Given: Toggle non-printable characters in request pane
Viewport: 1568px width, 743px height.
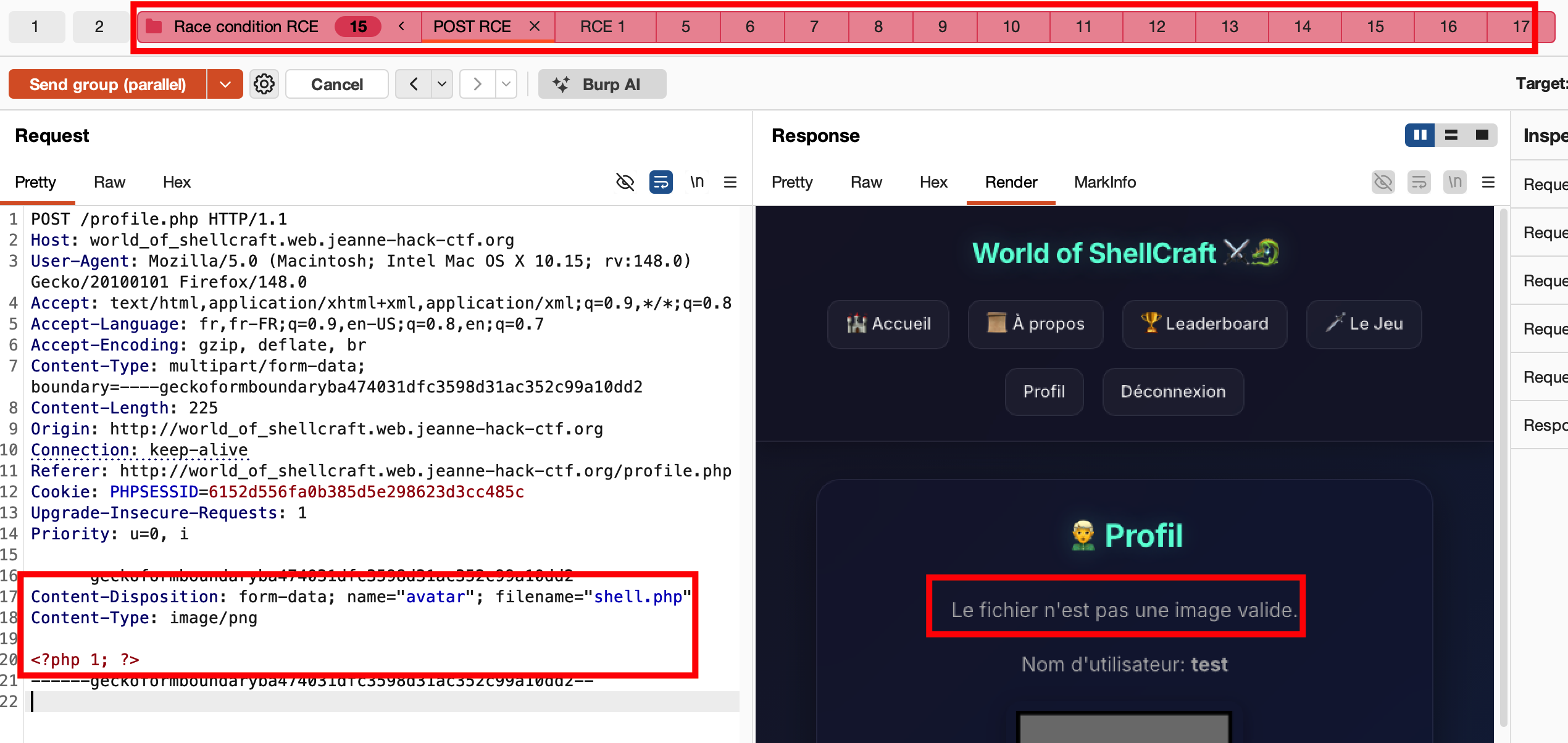Looking at the screenshot, I should (697, 182).
